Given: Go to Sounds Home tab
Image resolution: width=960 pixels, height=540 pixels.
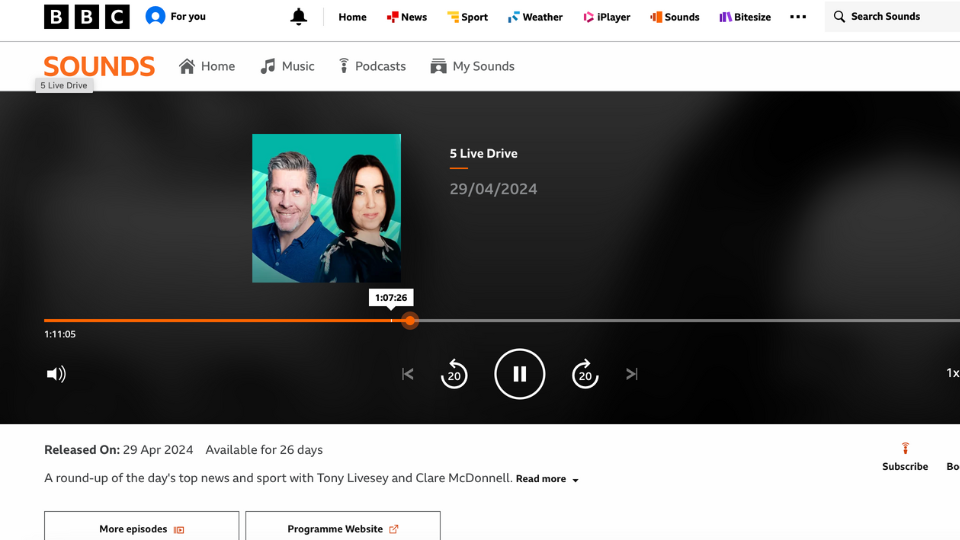Looking at the screenshot, I should click(207, 66).
